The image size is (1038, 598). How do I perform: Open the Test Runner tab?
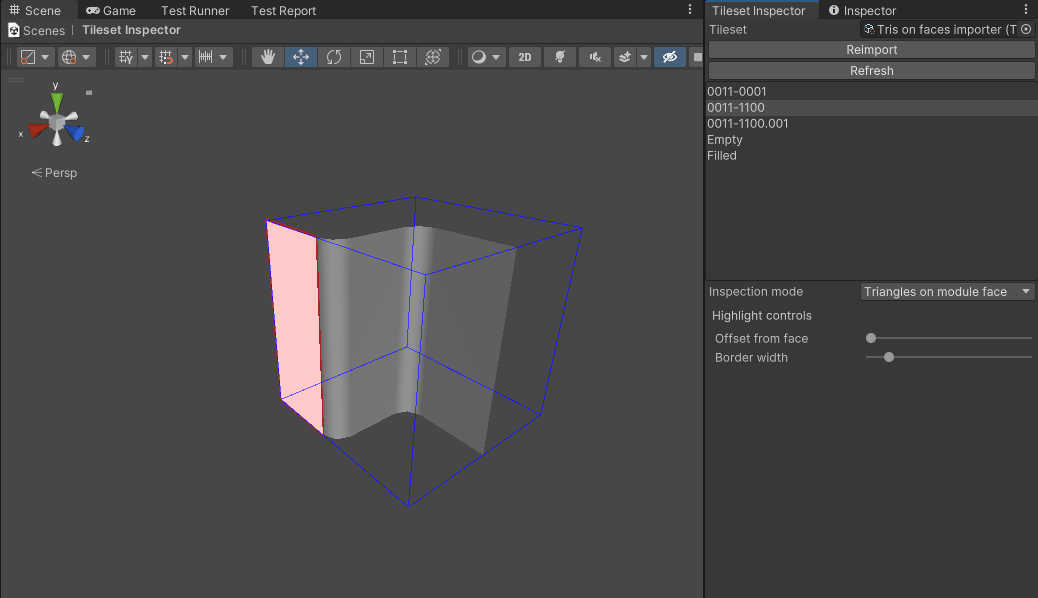coord(195,11)
